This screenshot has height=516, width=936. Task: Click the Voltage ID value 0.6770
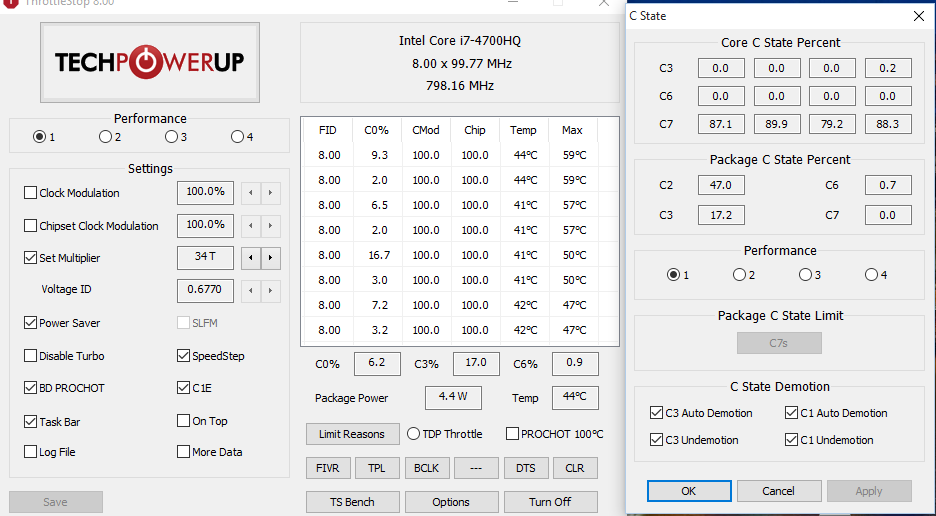(205, 290)
